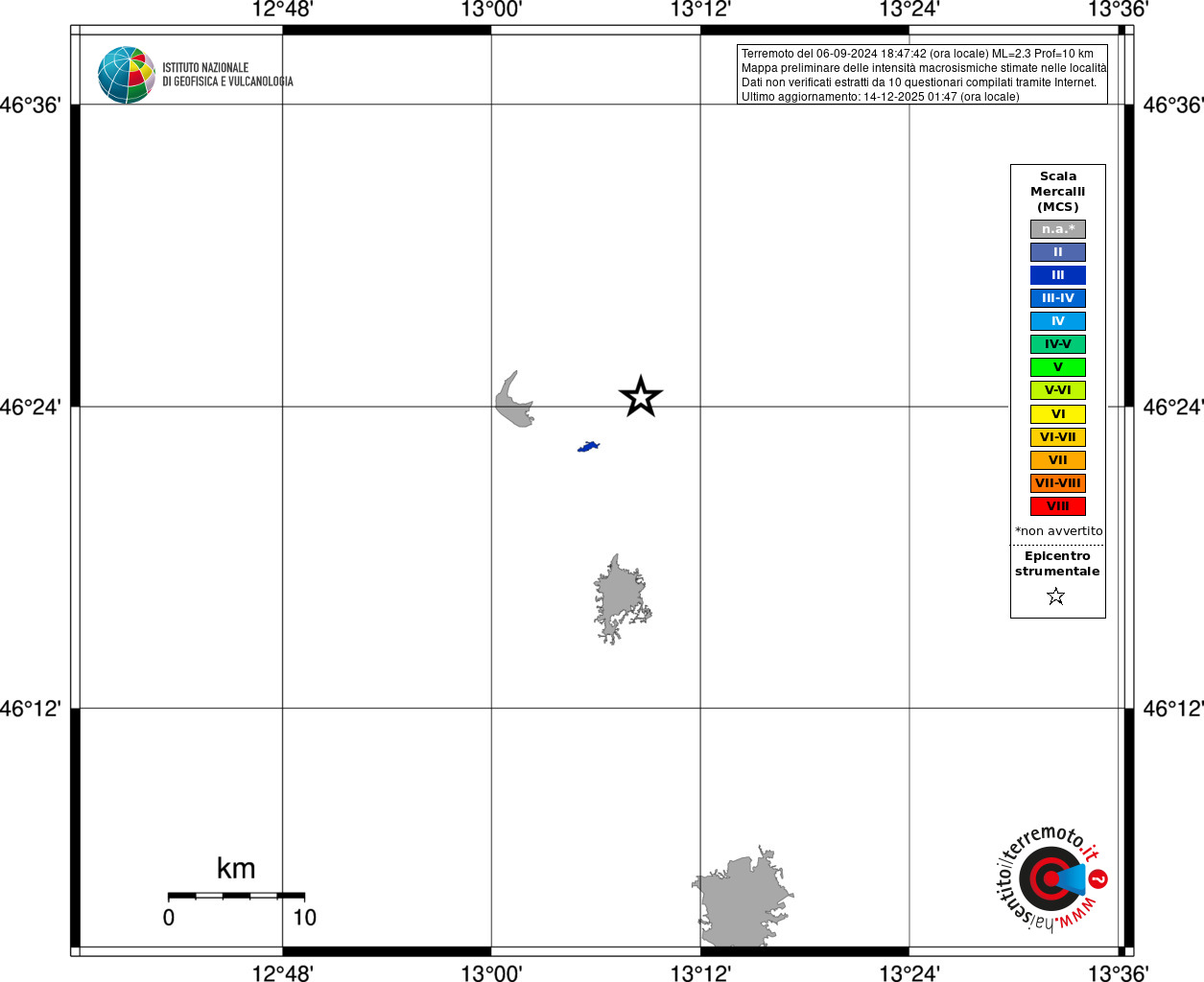
Task: Click the epicenter star on the map
Action: pyautogui.click(x=641, y=396)
